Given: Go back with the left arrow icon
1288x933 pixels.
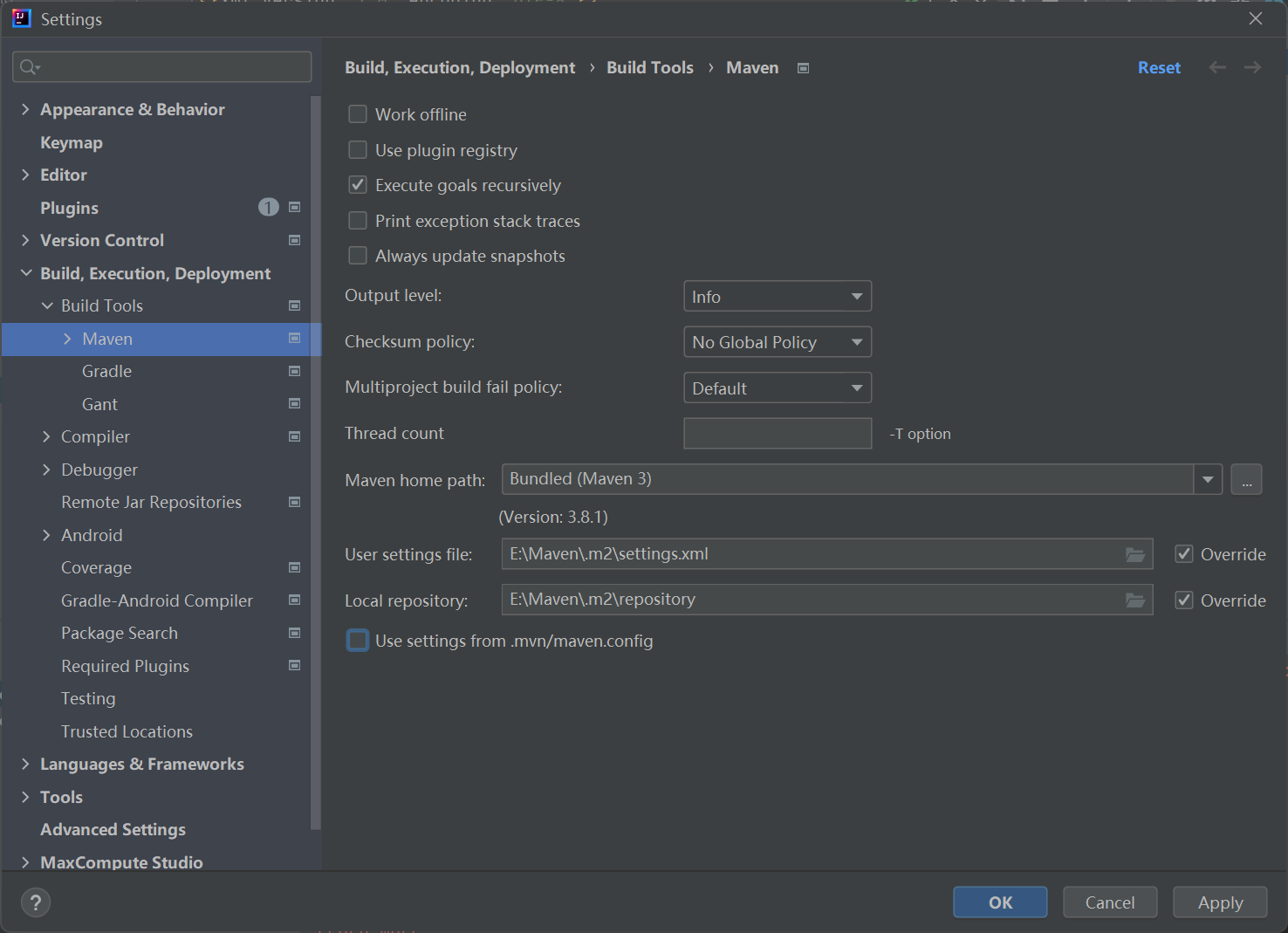Looking at the screenshot, I should point(1218,67).
